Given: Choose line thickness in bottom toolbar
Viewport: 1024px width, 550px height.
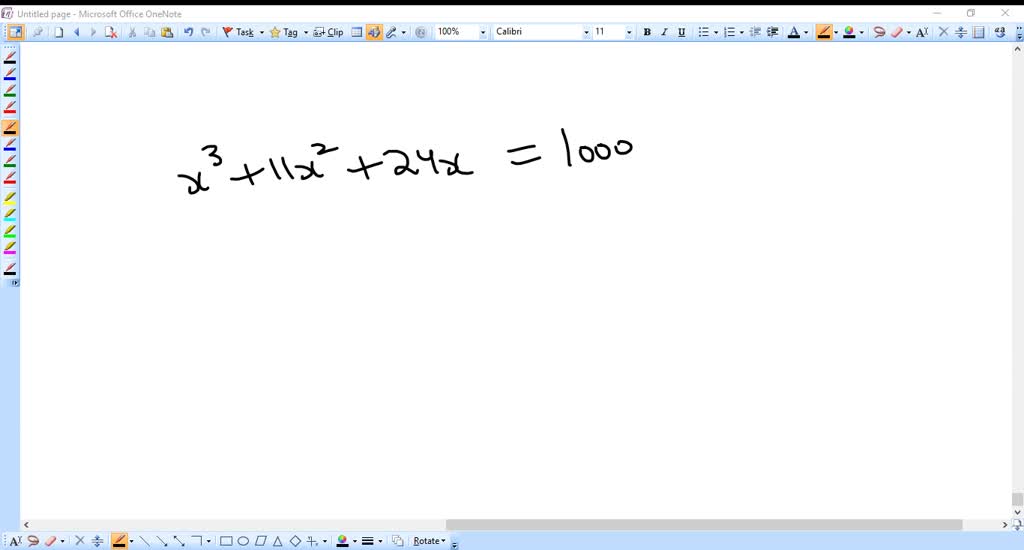Looking at the screenshot, I should coord(368,541).
